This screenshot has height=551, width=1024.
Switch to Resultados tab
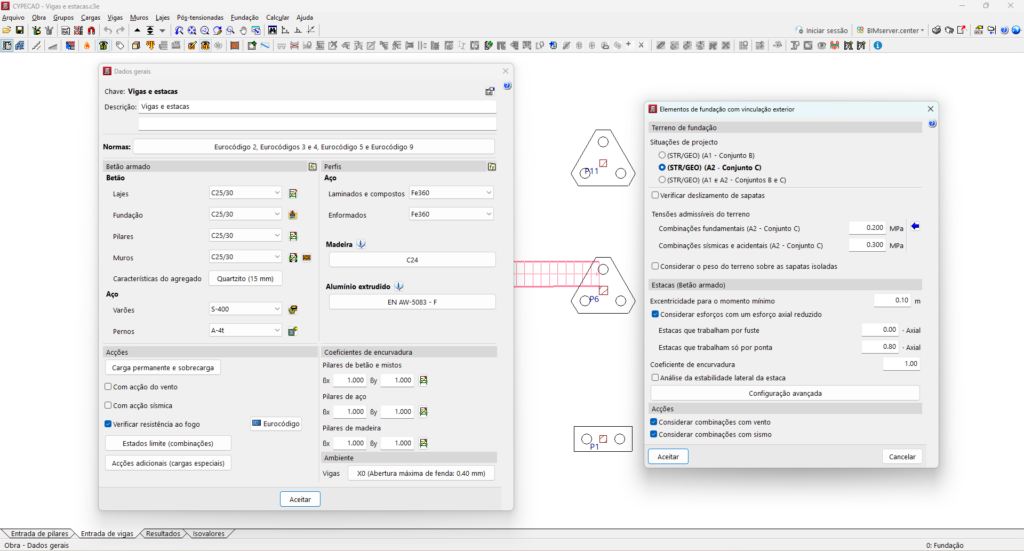tap(163, 533)
